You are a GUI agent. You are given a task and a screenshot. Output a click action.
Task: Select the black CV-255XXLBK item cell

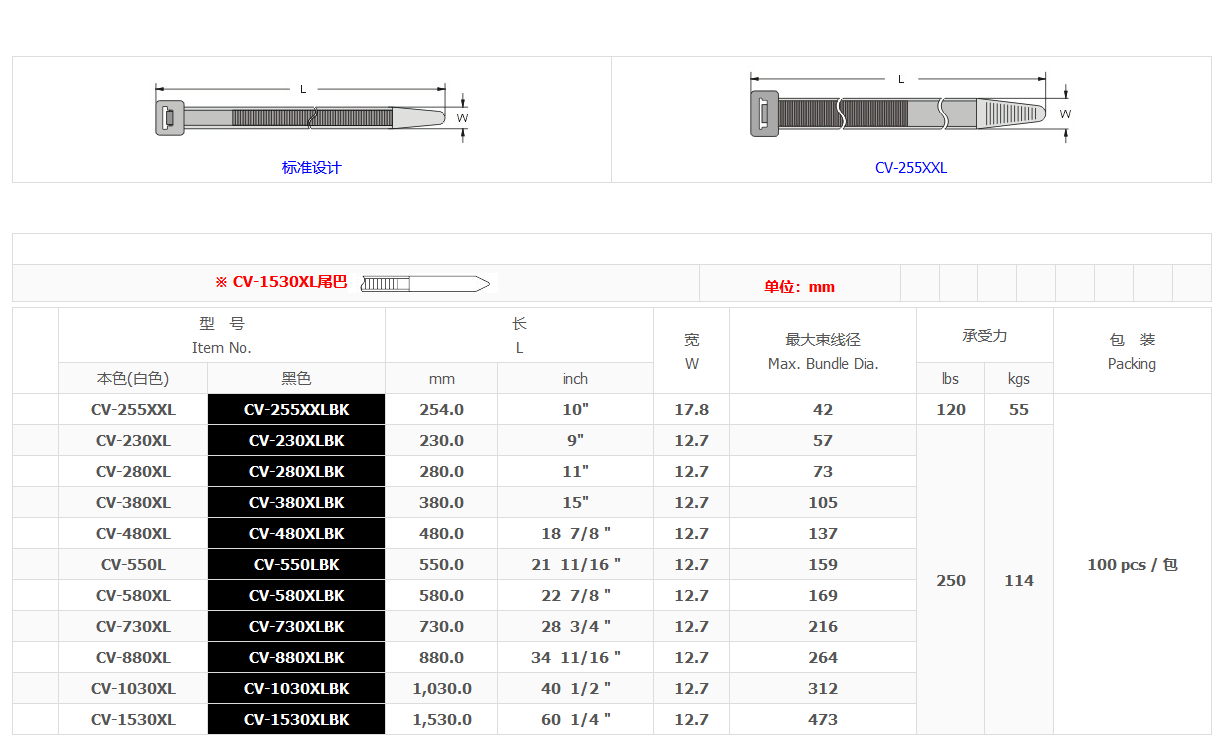pos(296,409)
